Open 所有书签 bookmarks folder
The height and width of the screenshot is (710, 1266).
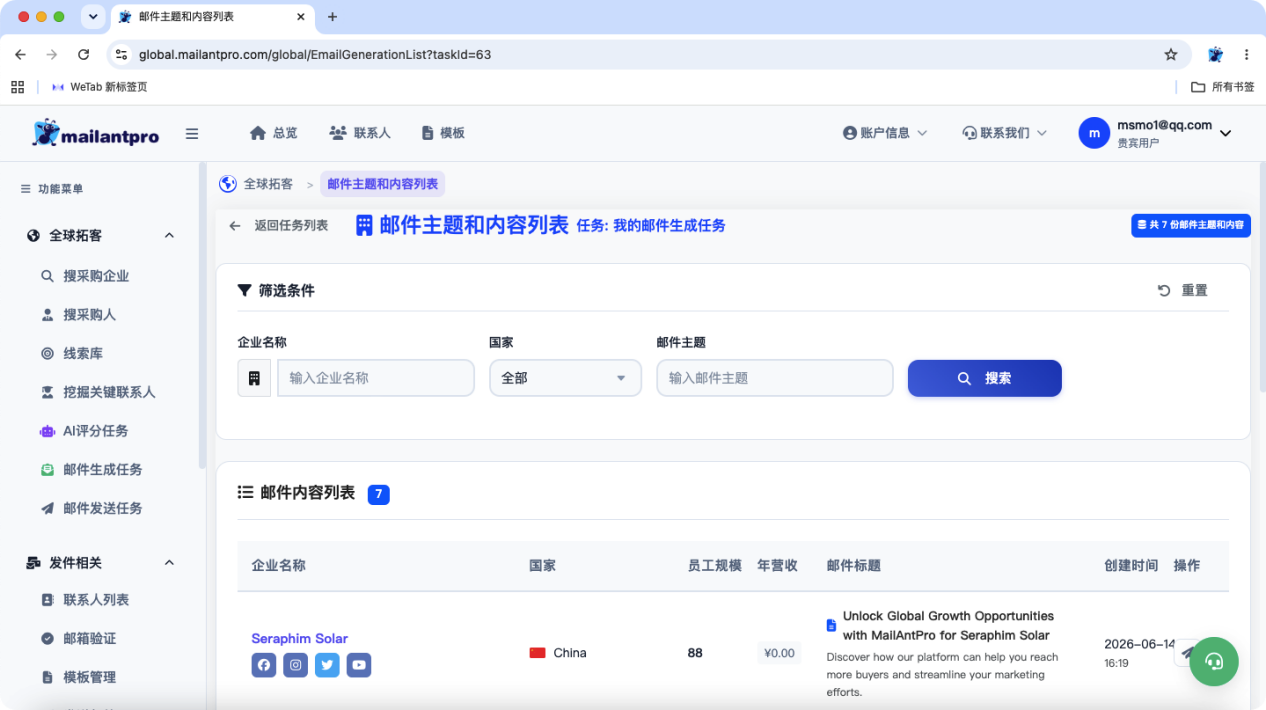click(x=1223, y=87)
